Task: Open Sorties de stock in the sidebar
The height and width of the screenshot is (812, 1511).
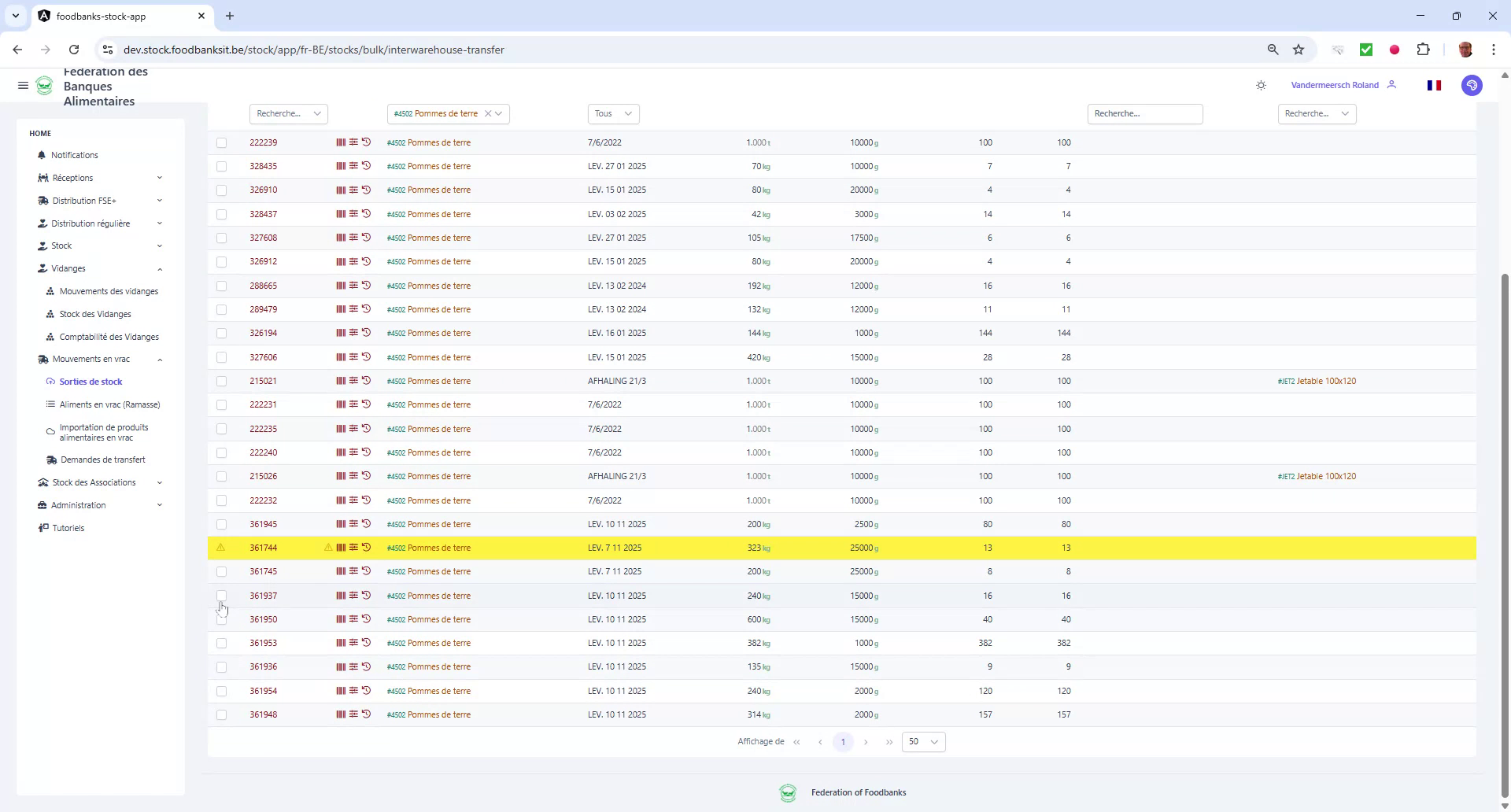Action: coord(91,381)
